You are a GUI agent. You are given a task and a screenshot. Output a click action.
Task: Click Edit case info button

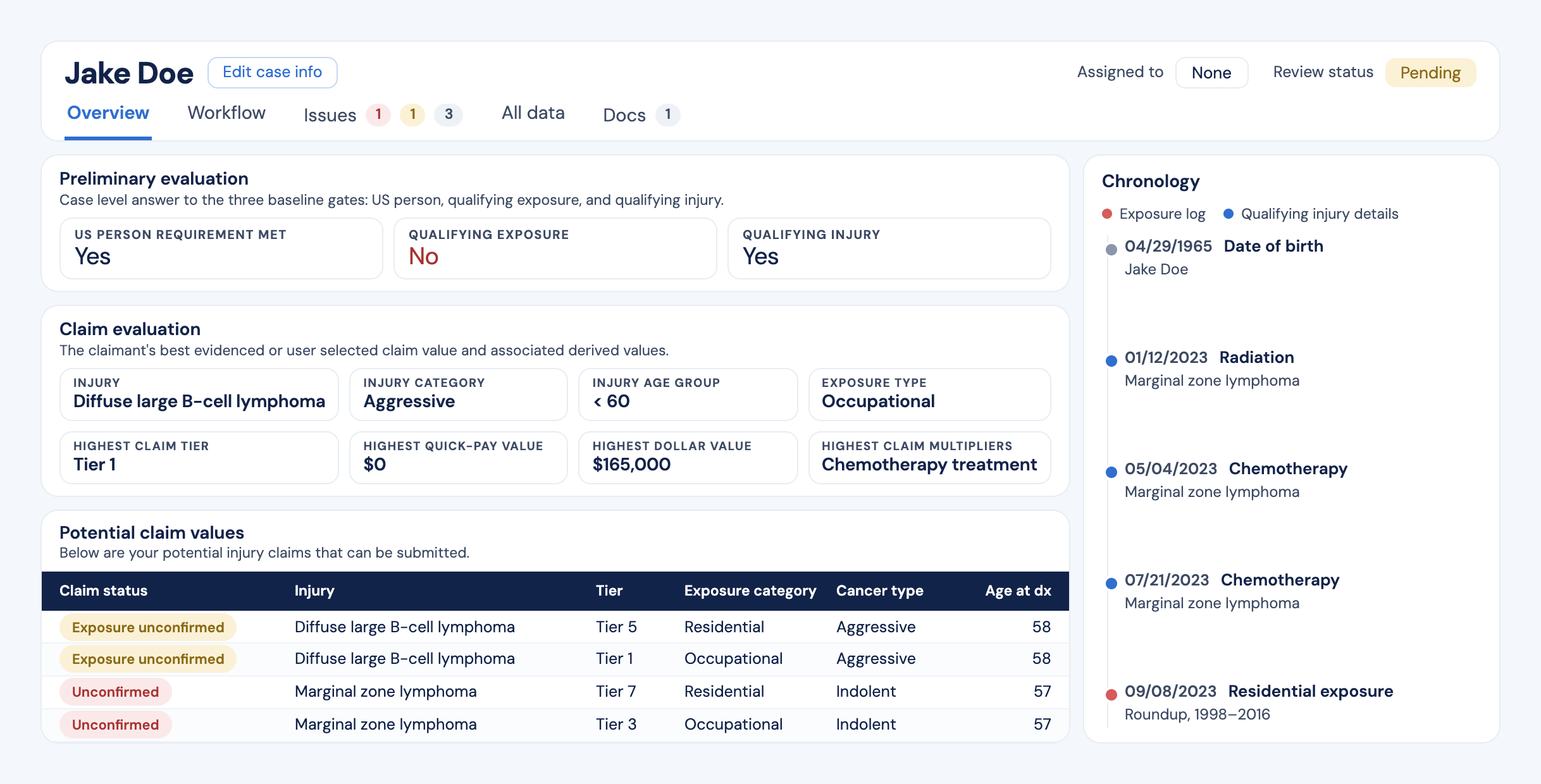point(273,72)
